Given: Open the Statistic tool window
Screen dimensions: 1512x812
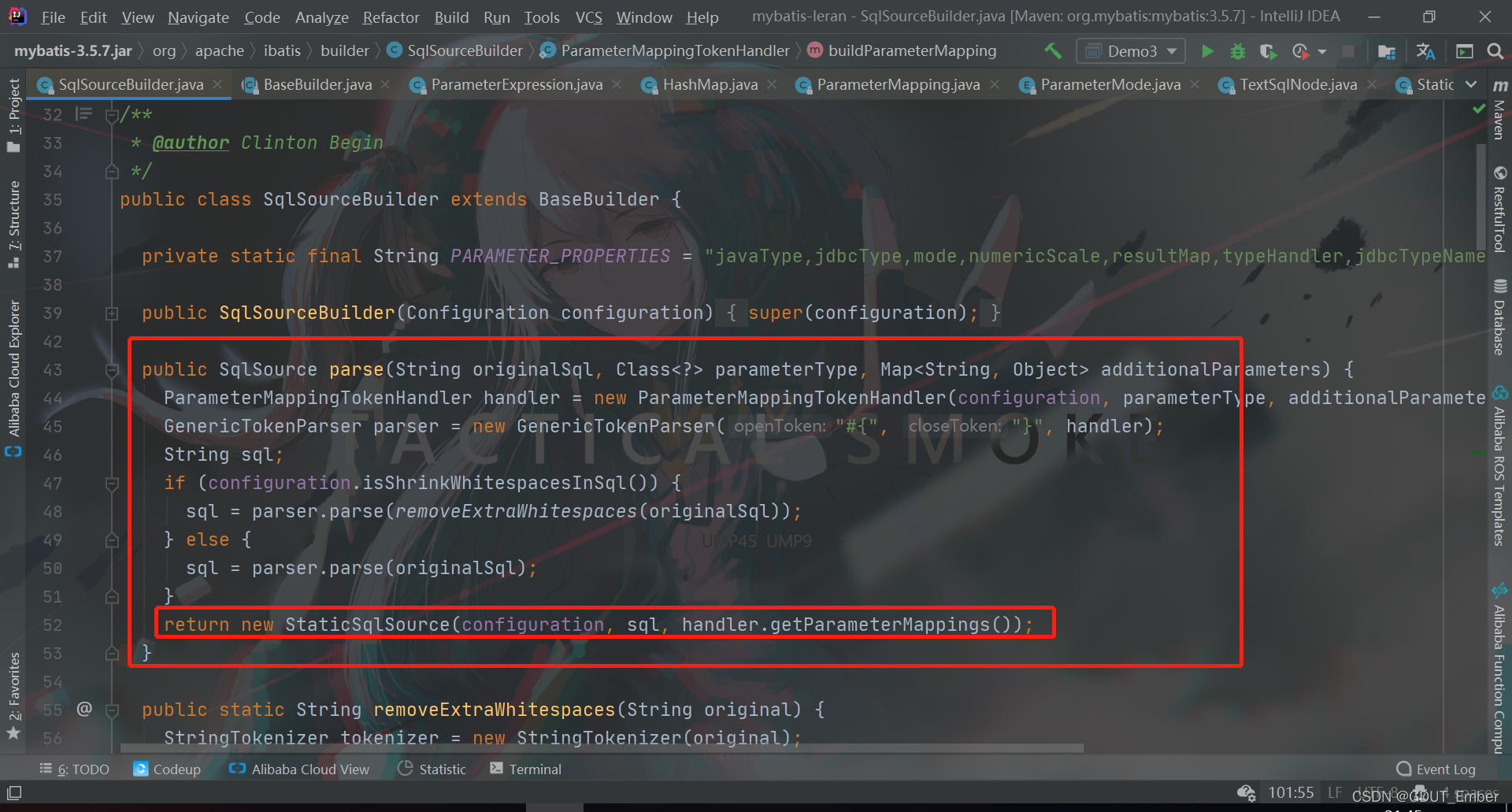Looking at the screenshot, I should tap(432, 769).
